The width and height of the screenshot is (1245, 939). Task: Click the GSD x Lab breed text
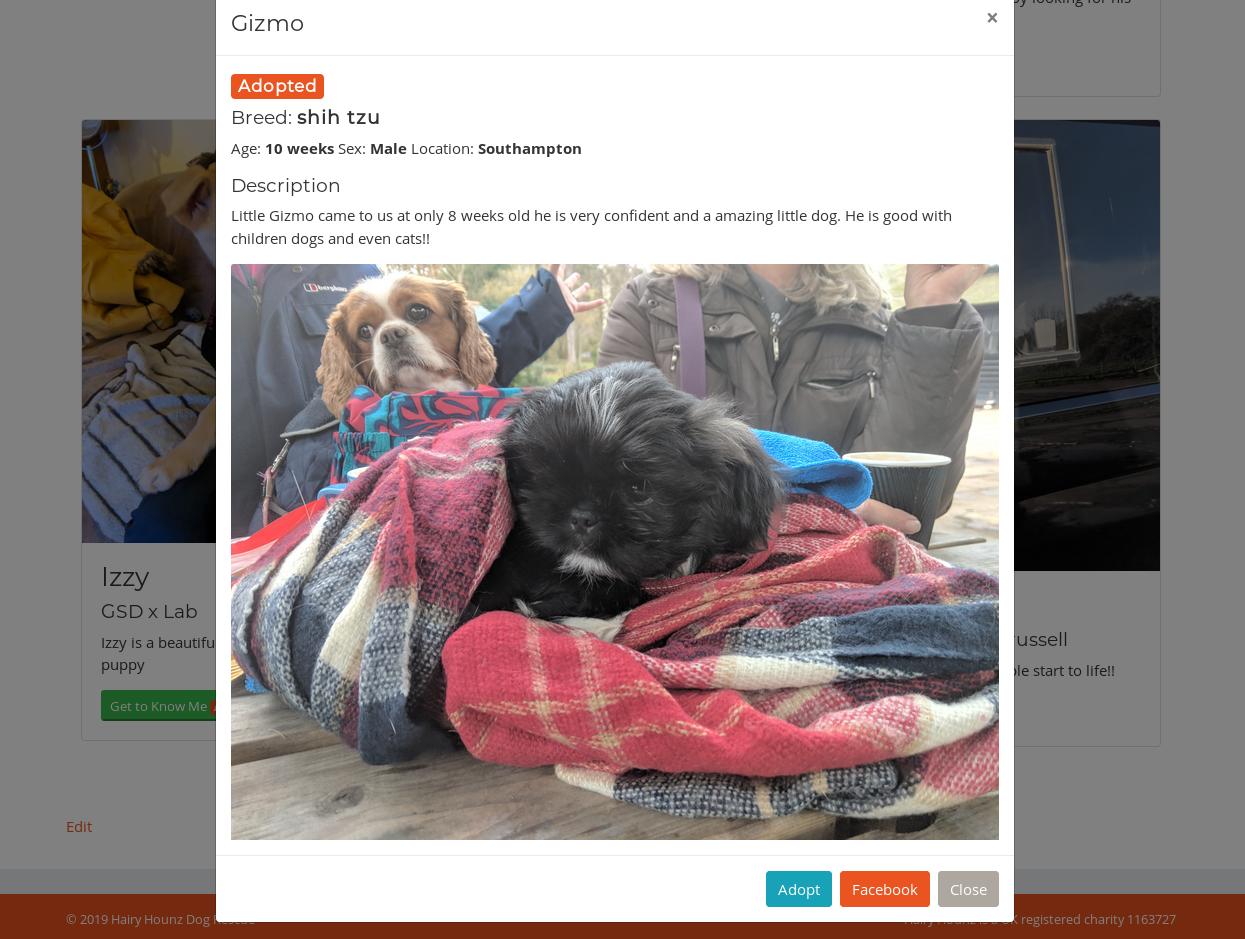pyautogui.click(x=149, y=611)
